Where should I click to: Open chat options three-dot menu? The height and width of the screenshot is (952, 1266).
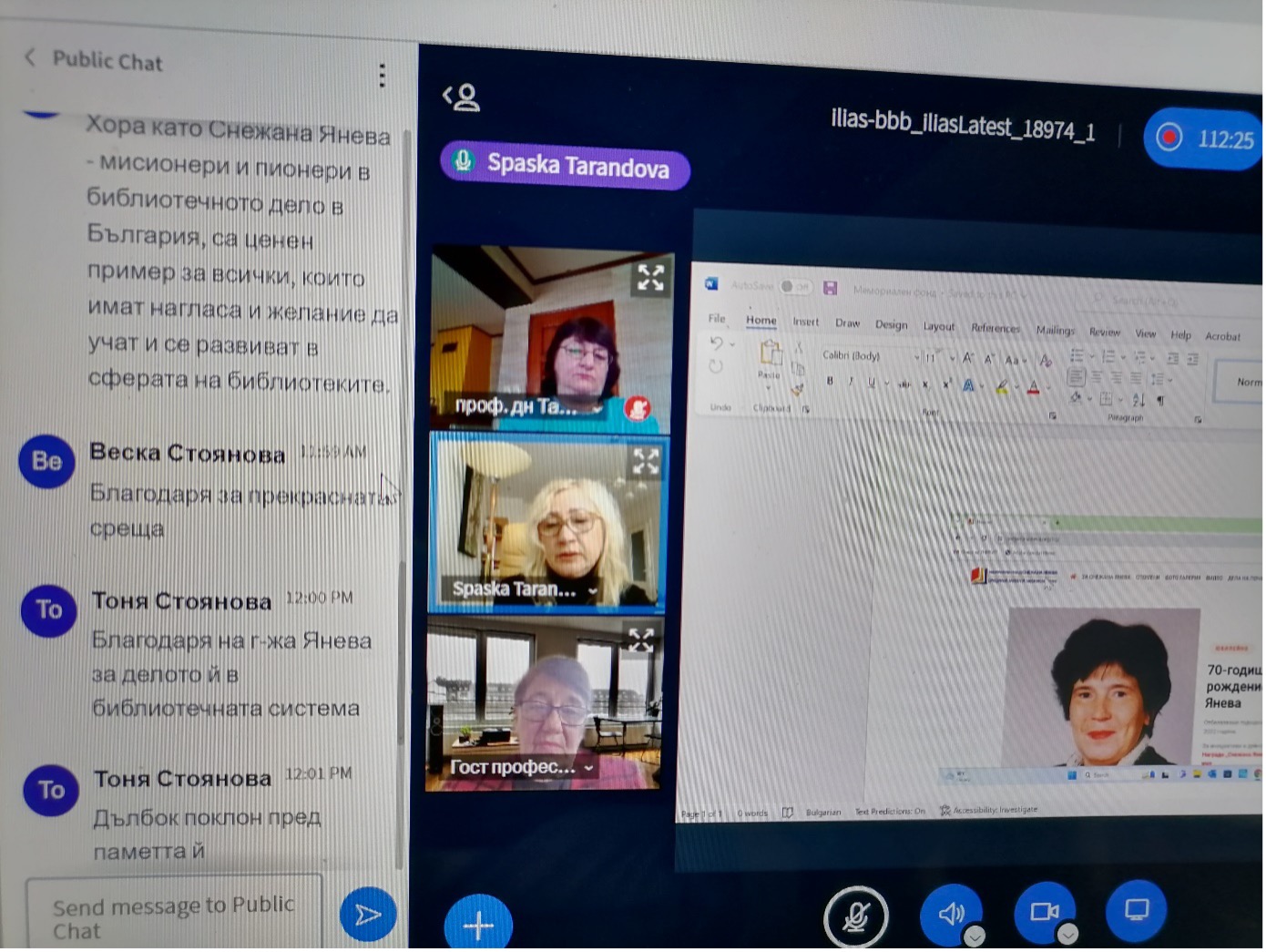[x=382, y=76]
